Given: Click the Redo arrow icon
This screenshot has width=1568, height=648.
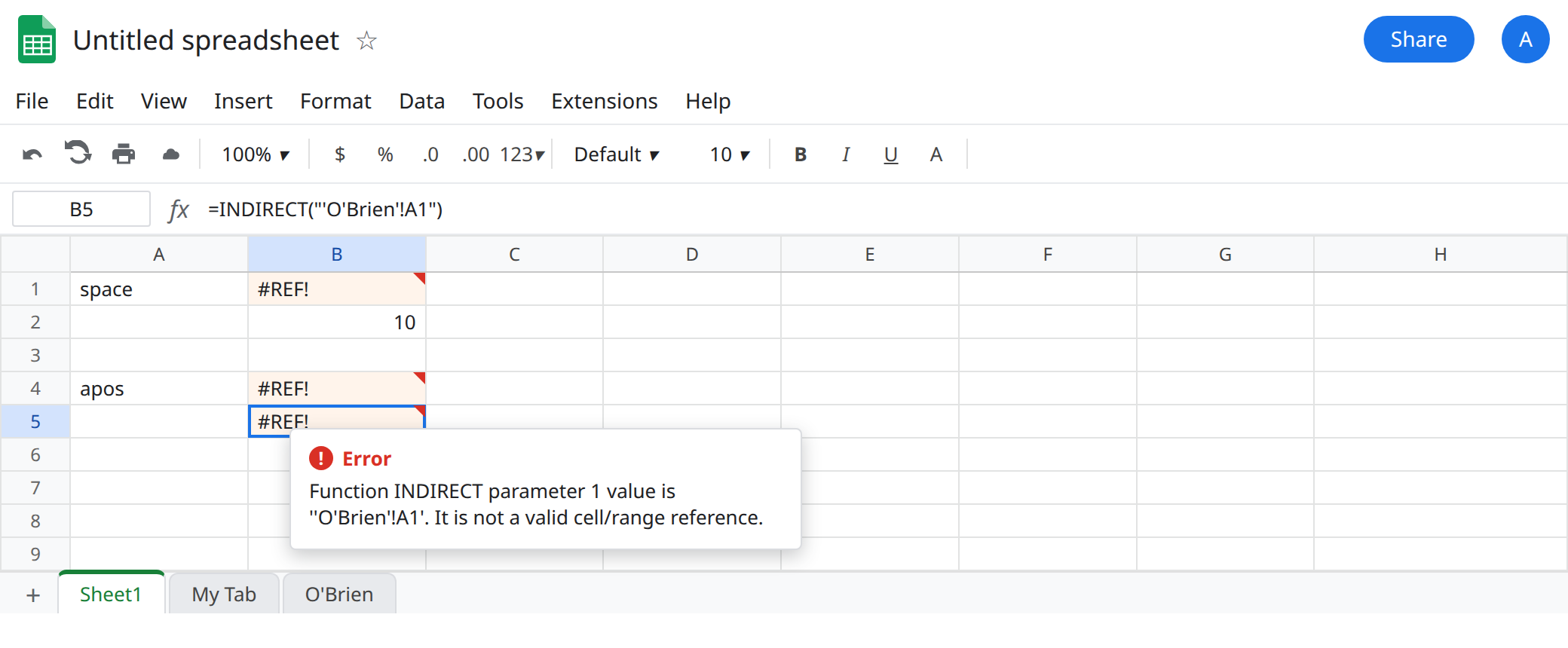Looking at the screenshot, I should tap(78, 153).
